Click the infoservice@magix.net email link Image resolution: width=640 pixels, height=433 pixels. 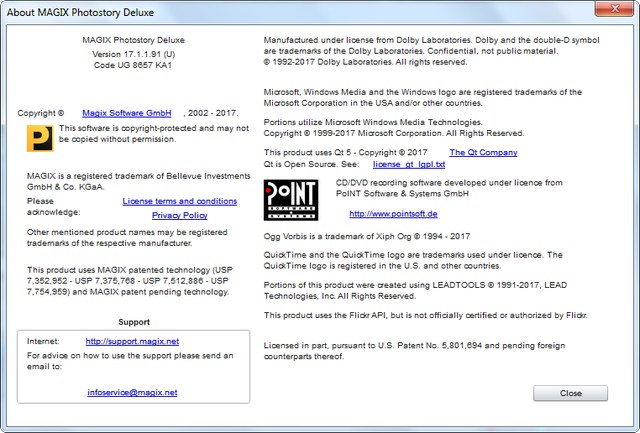point(132,392)
